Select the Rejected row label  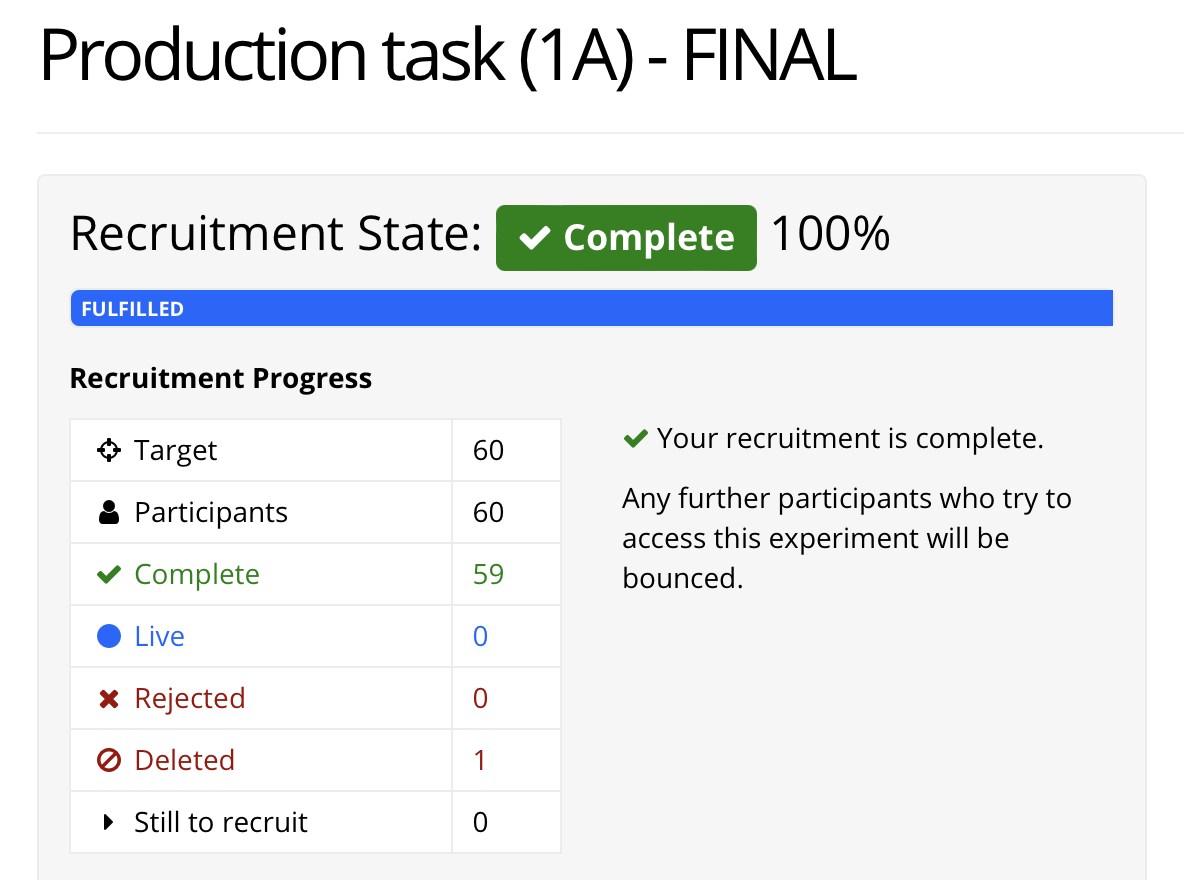pos(190,699)
